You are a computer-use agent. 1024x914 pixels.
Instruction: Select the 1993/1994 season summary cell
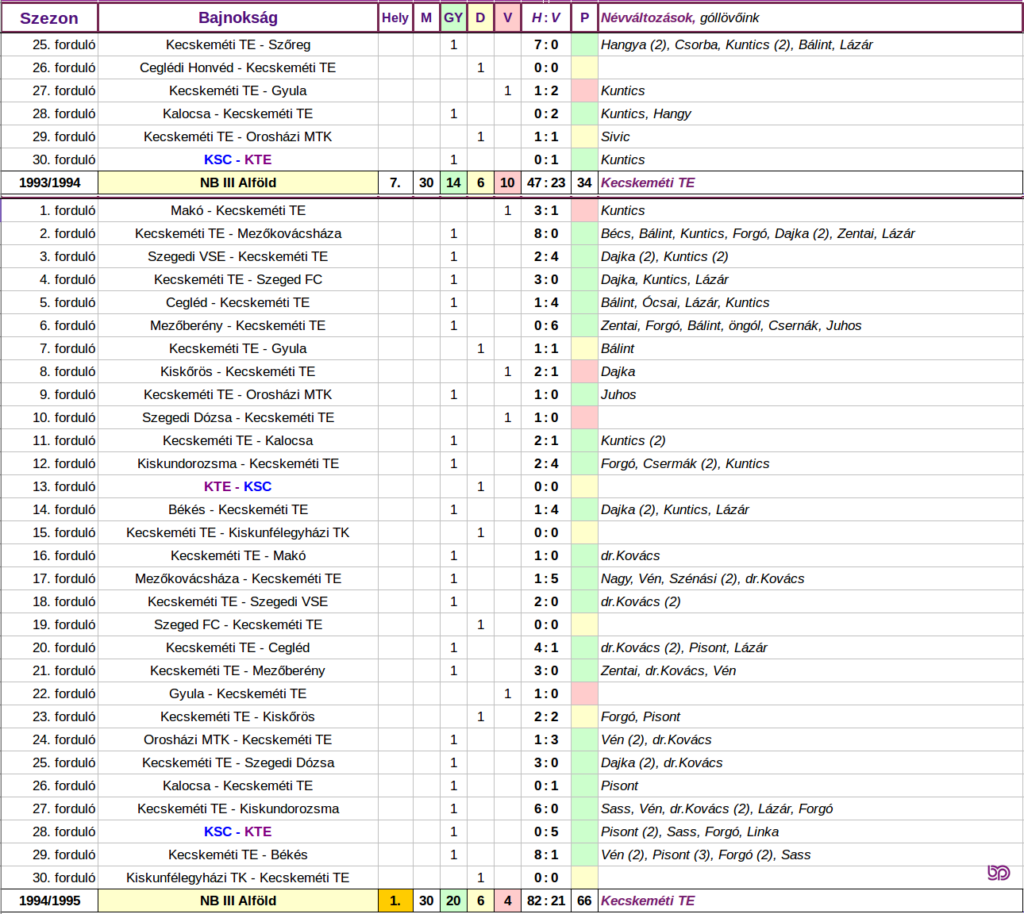click(50, 183)
